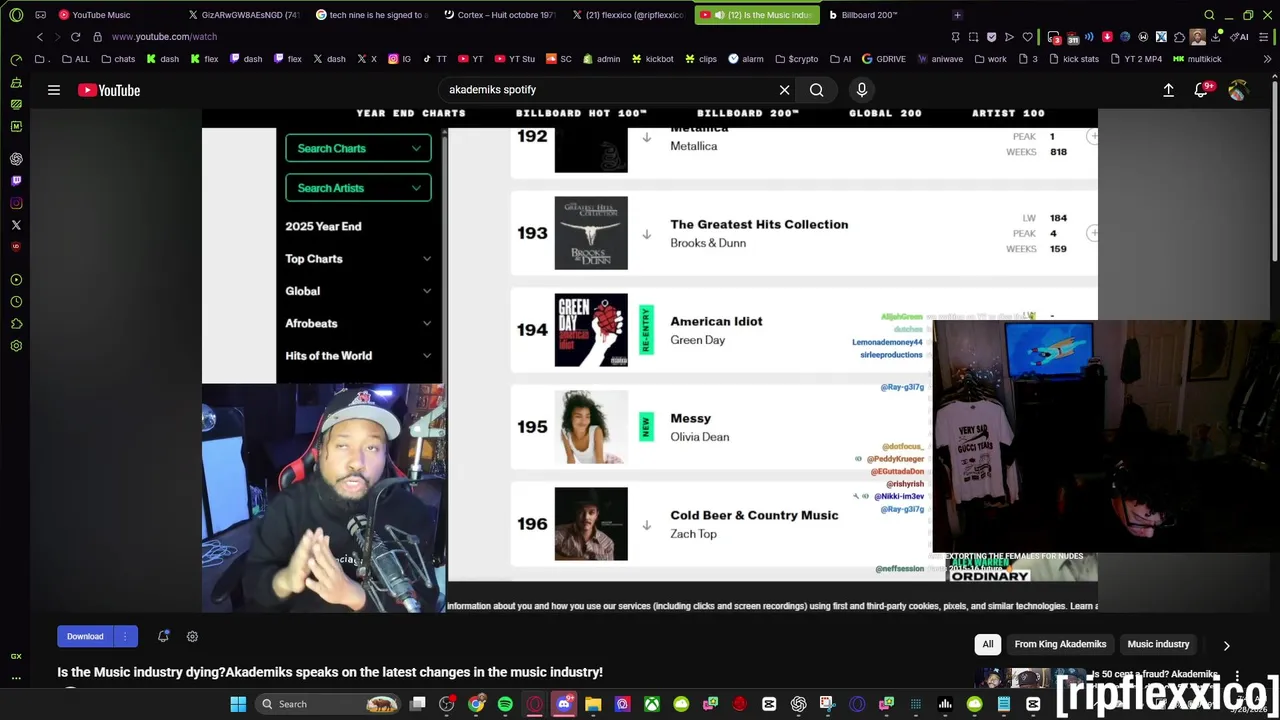
Task: Open the multikick bookmark
Action: click(x=1198, y=59)
